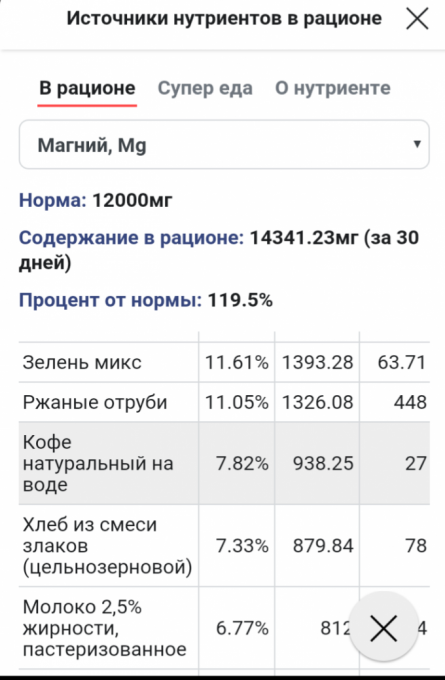Click the Источники нутриентов в рационе title

coord(224,19)
